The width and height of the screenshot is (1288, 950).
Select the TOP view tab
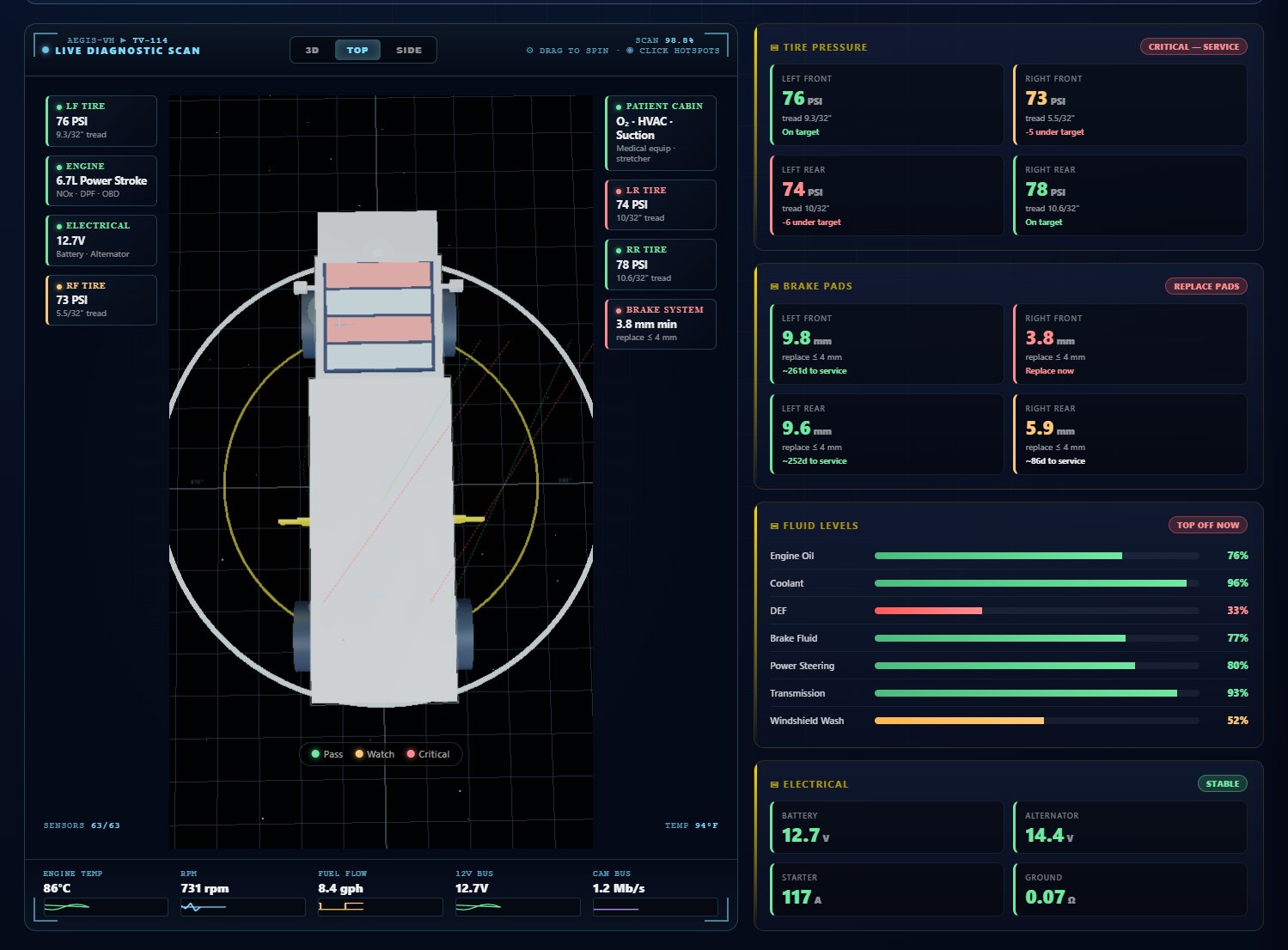[x=357, y=50]
